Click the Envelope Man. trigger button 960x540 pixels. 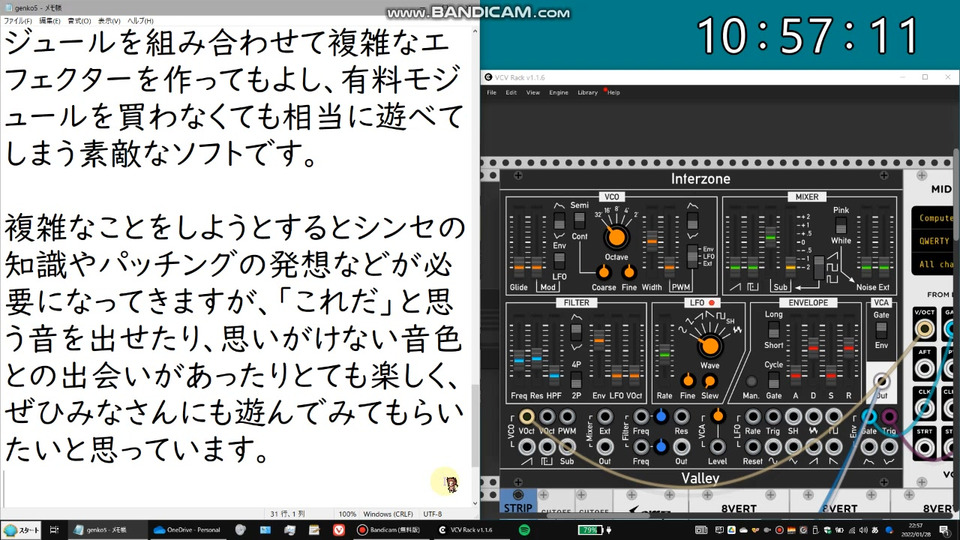(751, 381)
